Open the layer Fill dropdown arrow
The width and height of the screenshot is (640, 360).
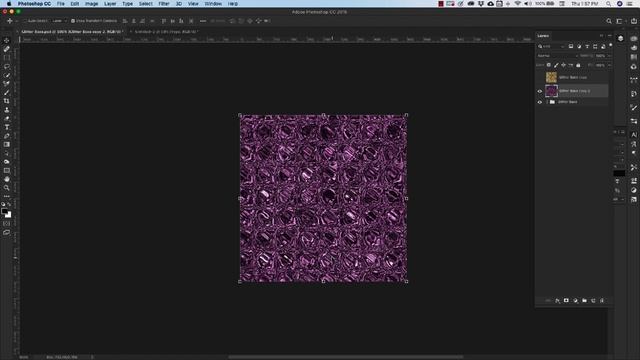pos(609,65)
